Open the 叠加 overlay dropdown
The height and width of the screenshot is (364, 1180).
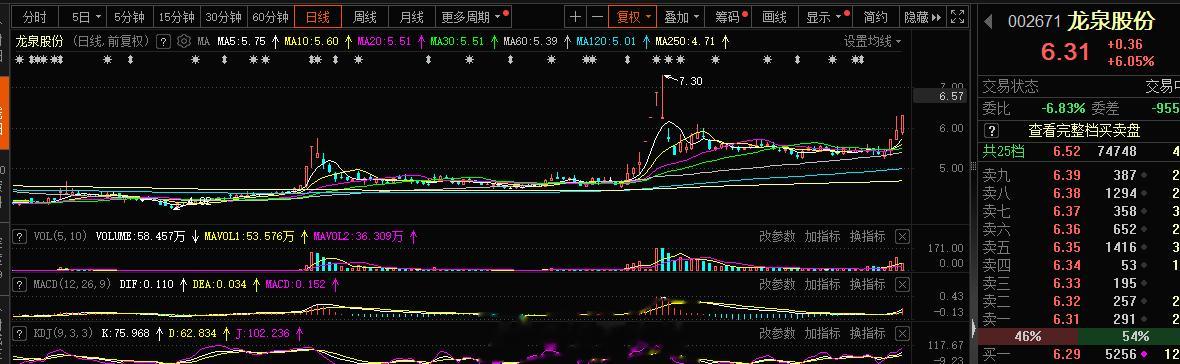(681, 17)
